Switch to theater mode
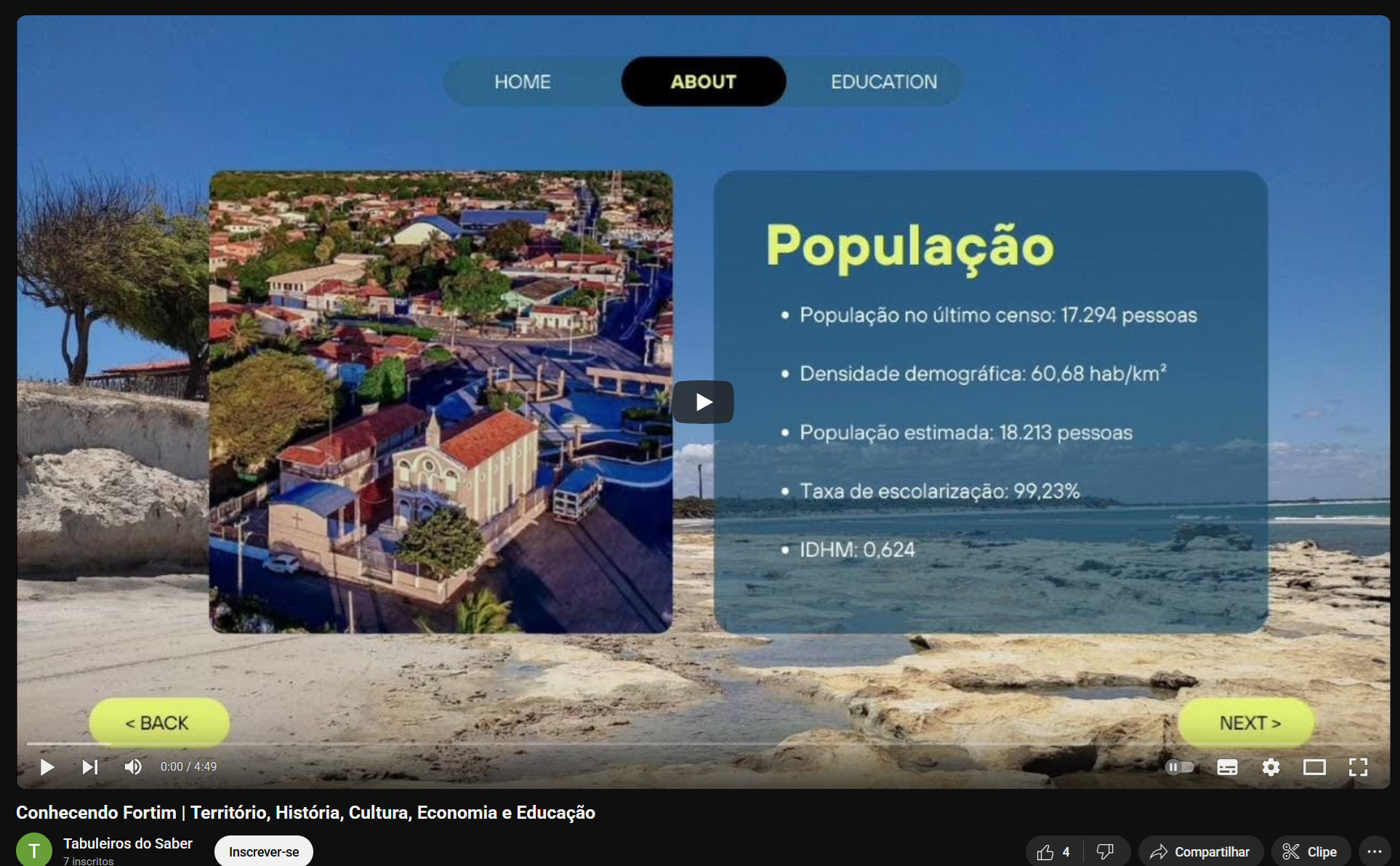The image size is (1400, 866). click(1314, 766)
